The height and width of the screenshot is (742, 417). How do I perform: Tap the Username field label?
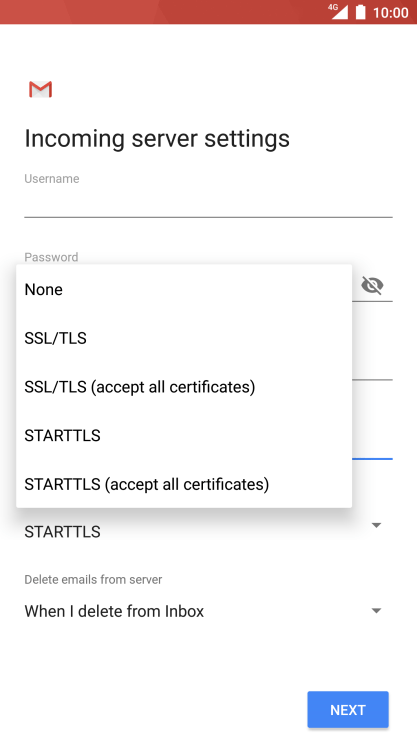52,179
